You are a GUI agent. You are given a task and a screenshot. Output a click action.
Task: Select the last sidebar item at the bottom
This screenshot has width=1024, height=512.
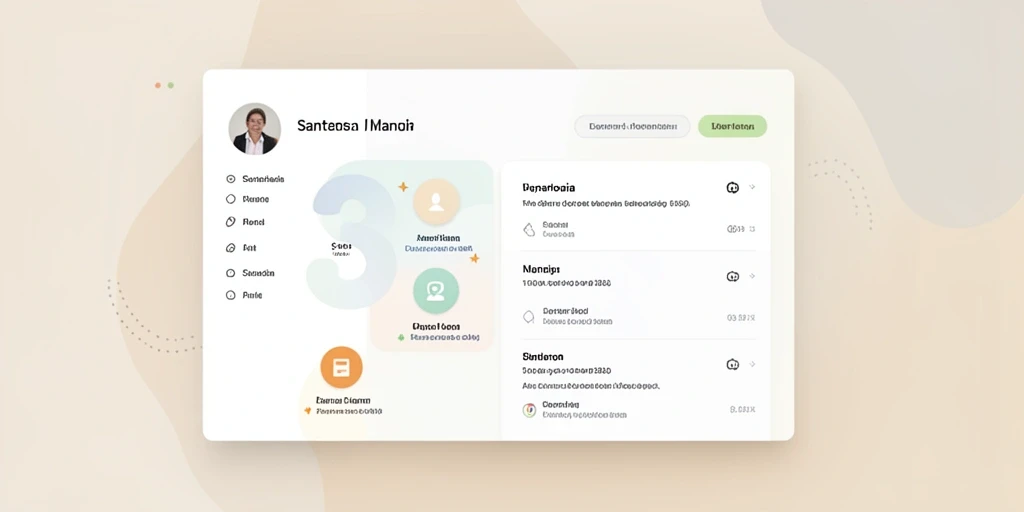pyautogui.click(x=244, y=295)
